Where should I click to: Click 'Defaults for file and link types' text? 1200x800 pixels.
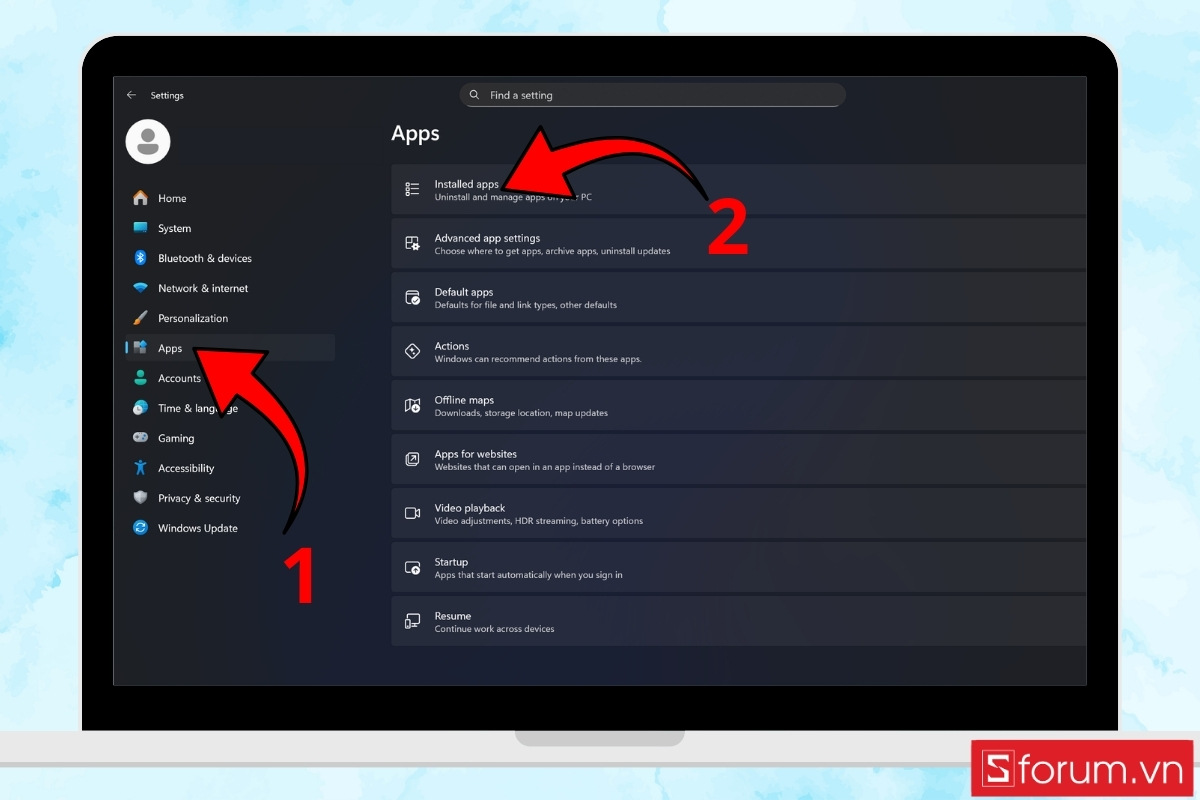click(x=525, y=305)
